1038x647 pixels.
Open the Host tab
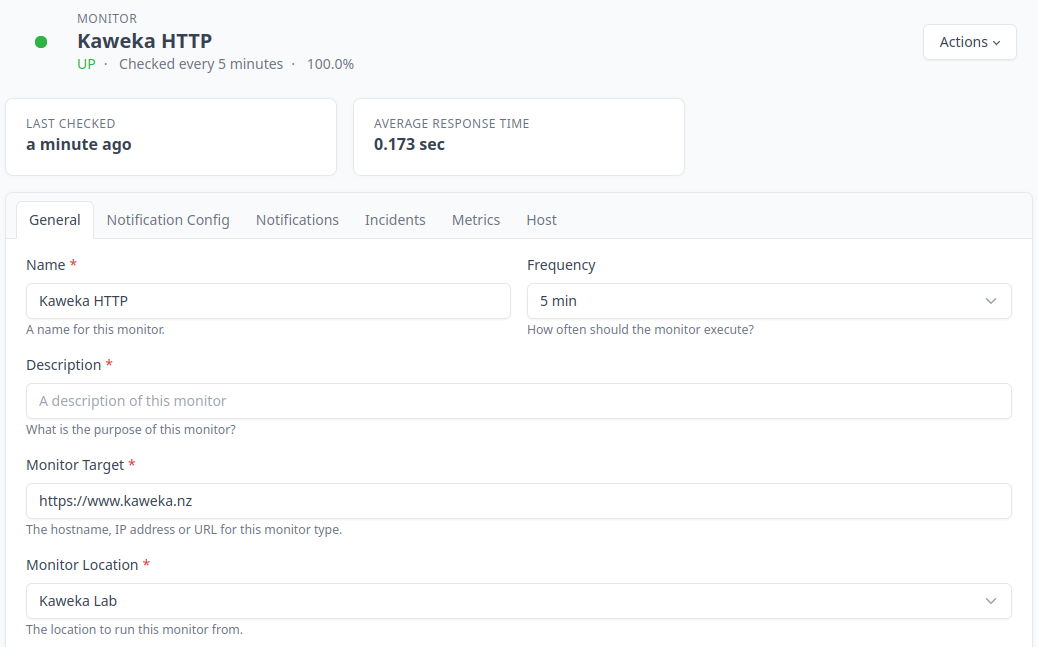[x=541, y=220]
